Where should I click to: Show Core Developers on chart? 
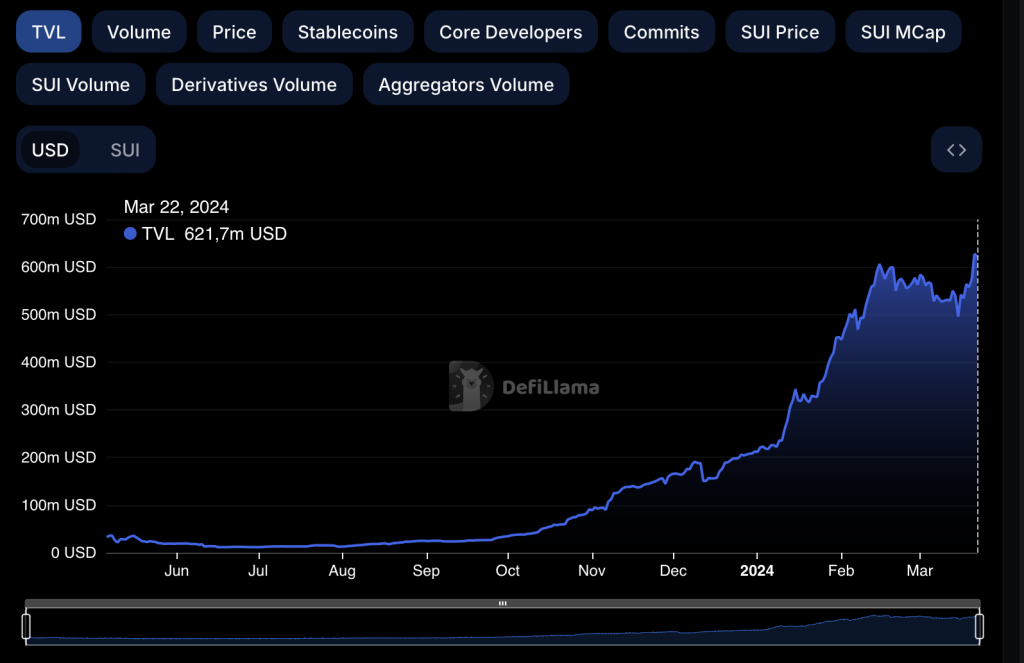(510, 32)
